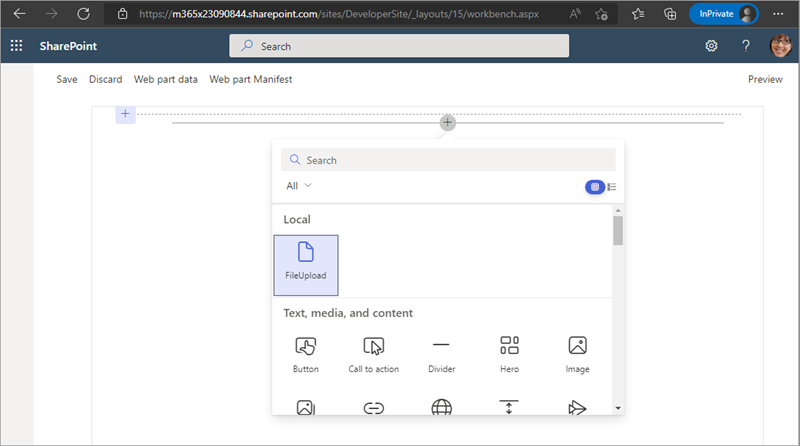
Task: Select the FileUpload web part
Action: pos(306,265)
